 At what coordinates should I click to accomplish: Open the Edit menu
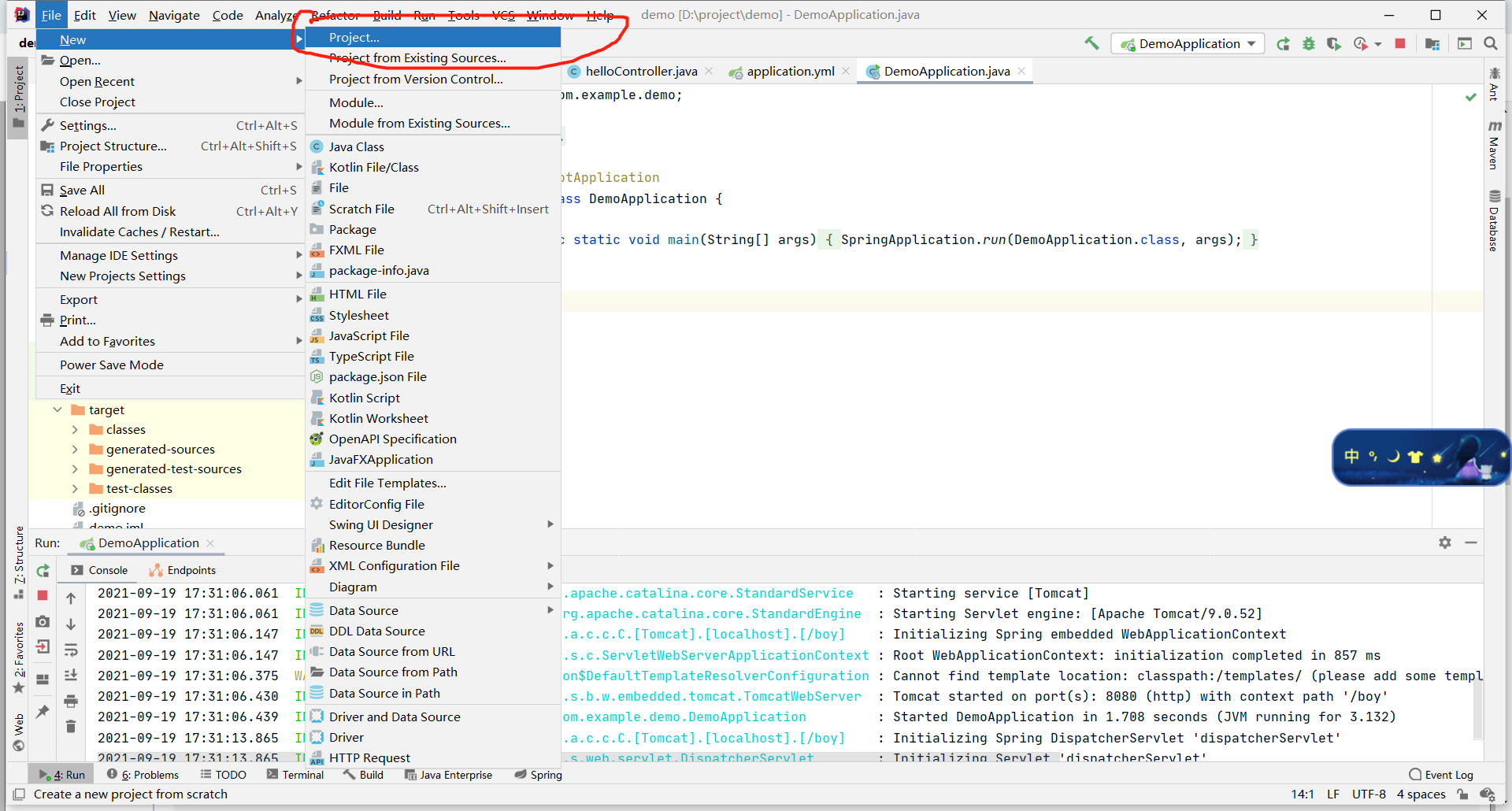(85, 15)
